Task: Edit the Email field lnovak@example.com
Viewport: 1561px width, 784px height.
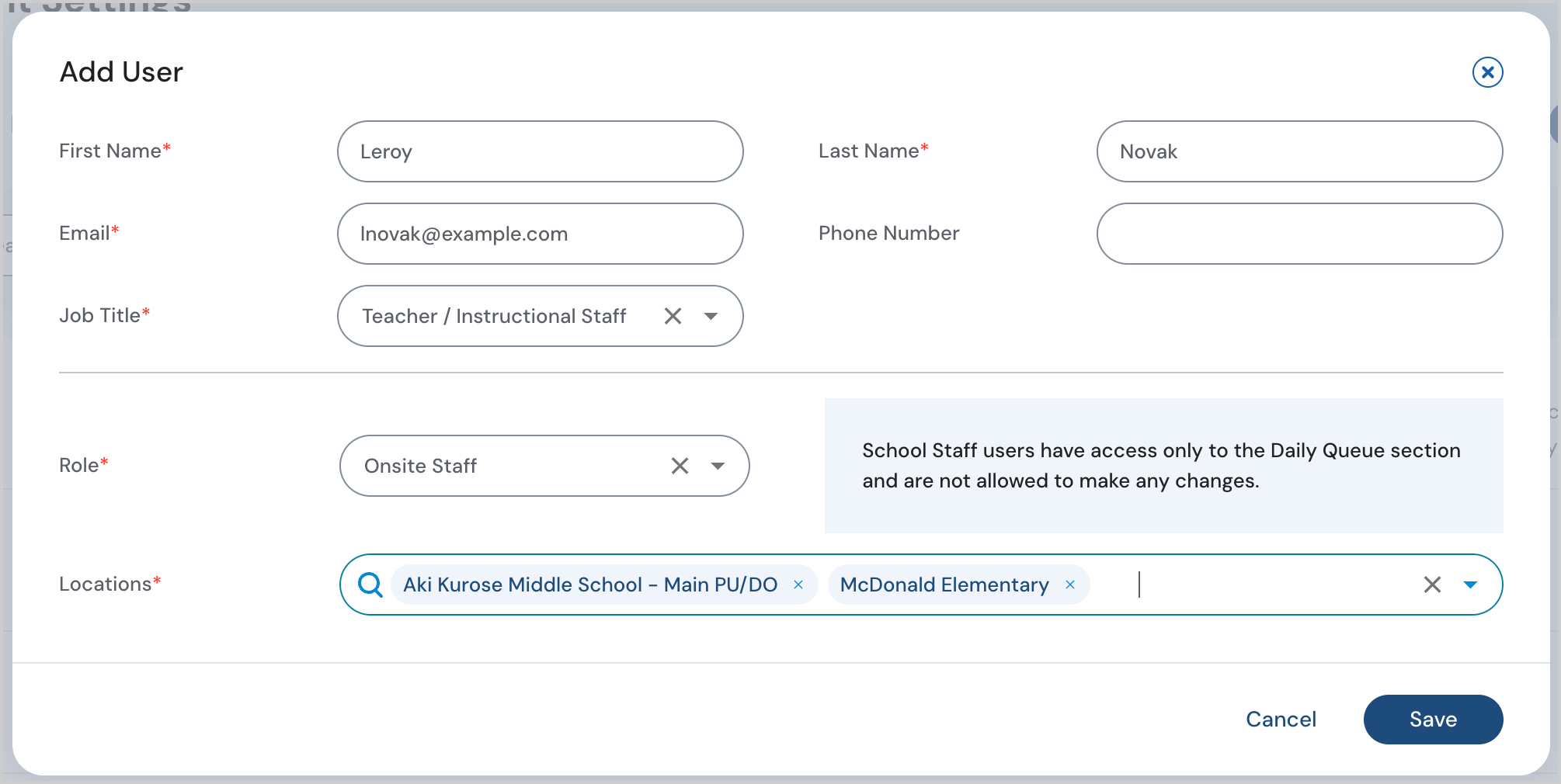Action: [x=541, y=234]
